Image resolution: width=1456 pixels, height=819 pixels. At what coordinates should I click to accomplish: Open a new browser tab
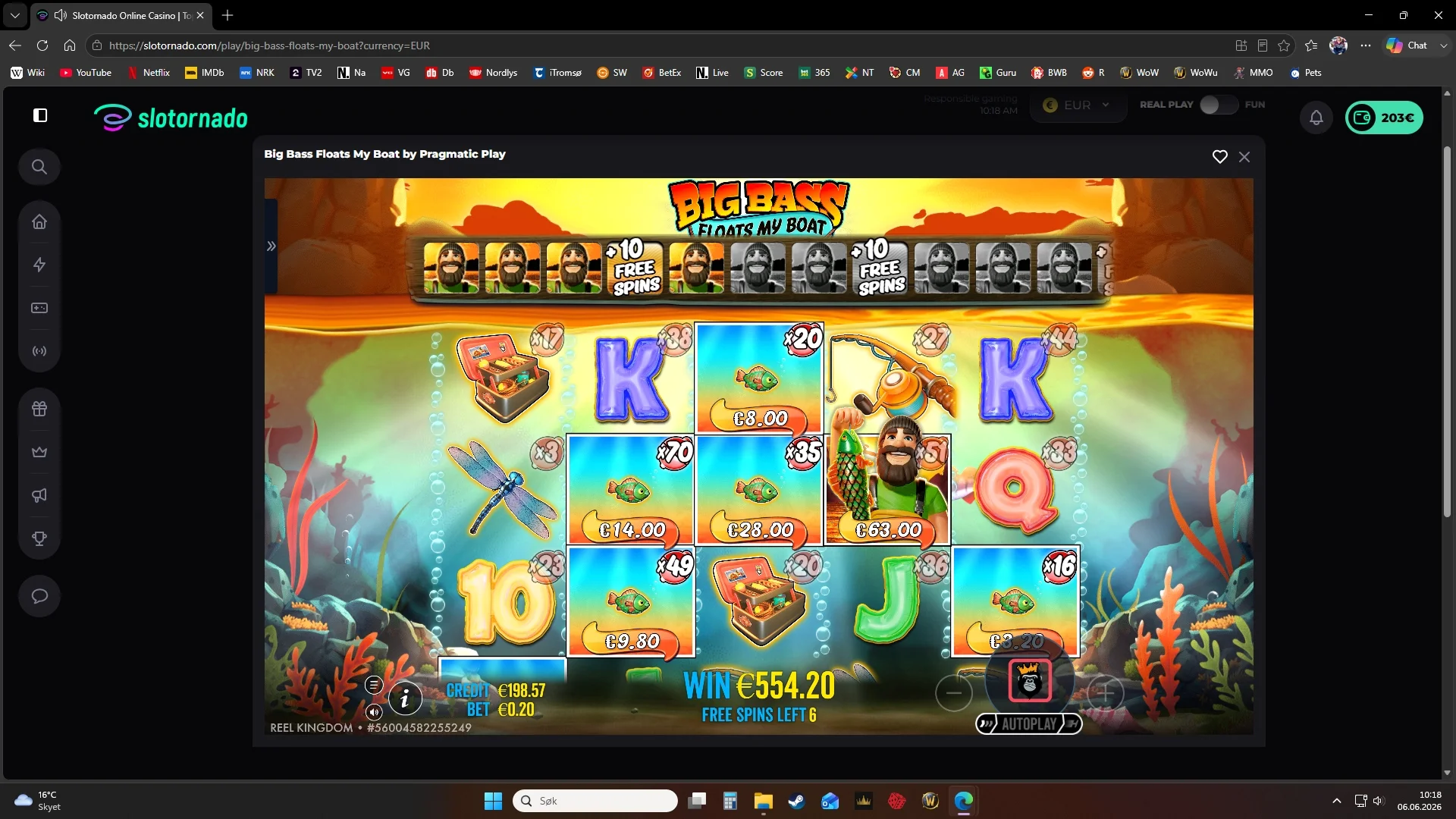pos(227,15)
